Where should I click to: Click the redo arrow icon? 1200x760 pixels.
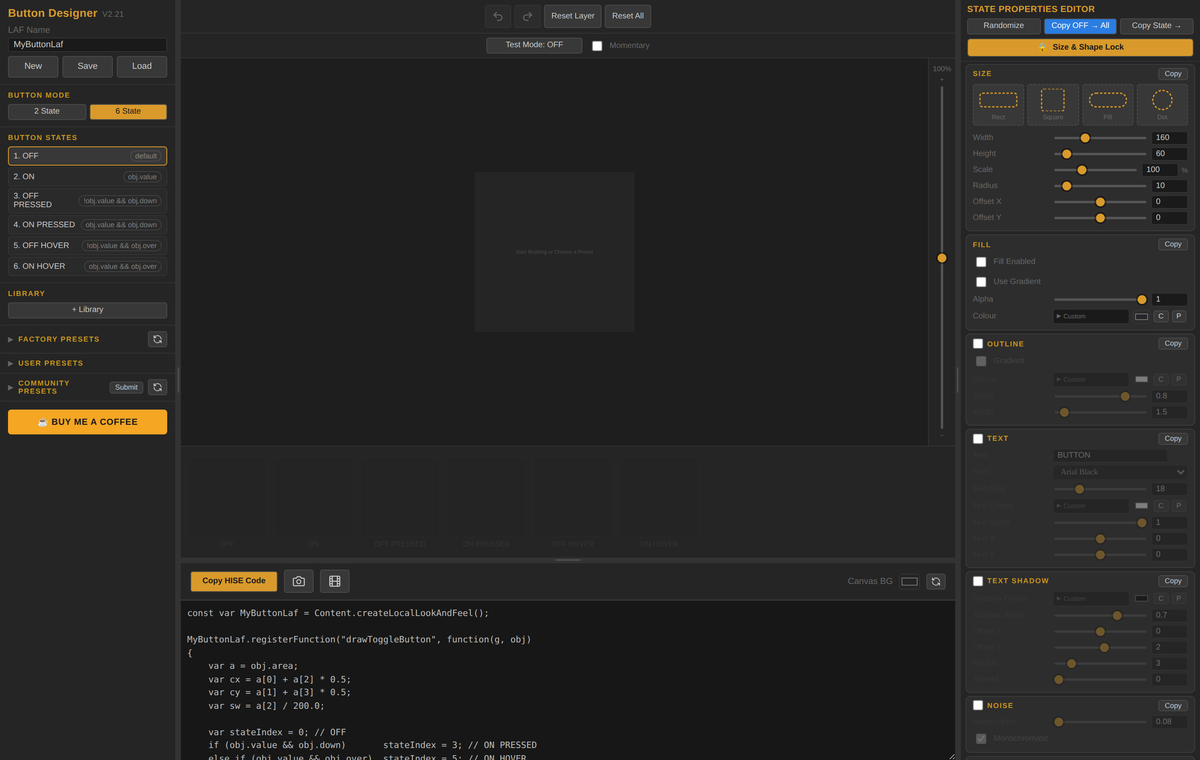point(527,16)
